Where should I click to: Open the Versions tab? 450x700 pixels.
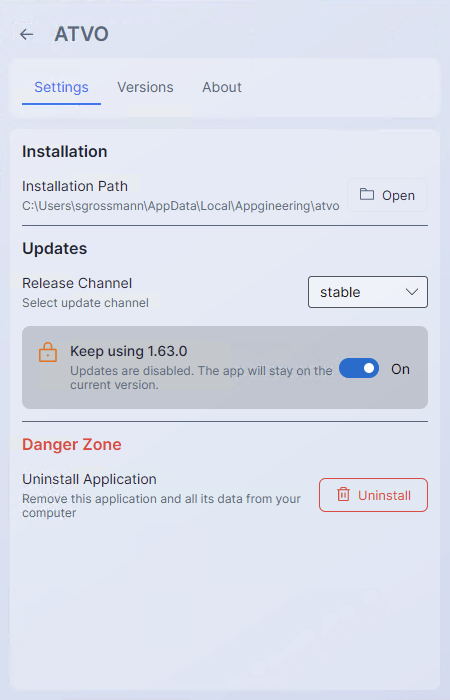pyautogui.click(x=145, y=87)
